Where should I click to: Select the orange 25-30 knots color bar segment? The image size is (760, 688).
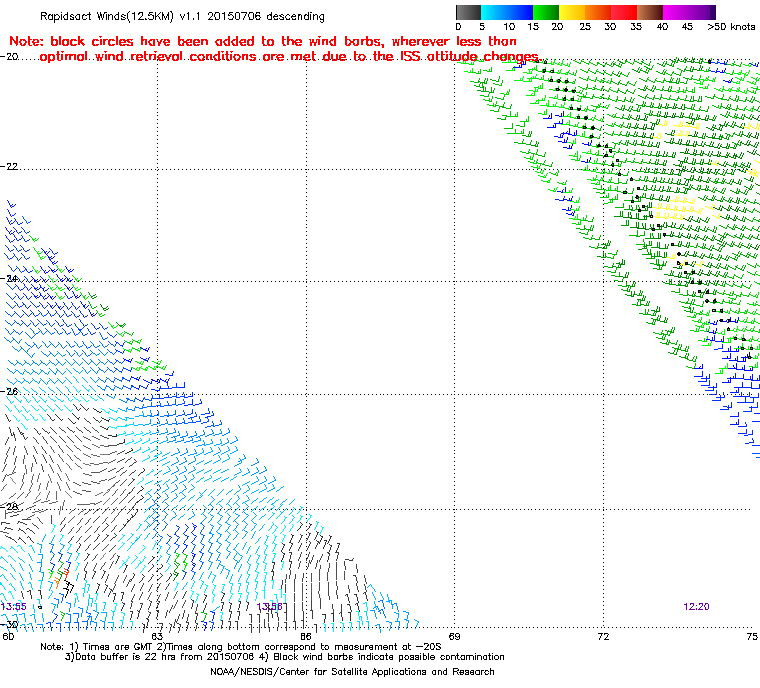[598, 12]
